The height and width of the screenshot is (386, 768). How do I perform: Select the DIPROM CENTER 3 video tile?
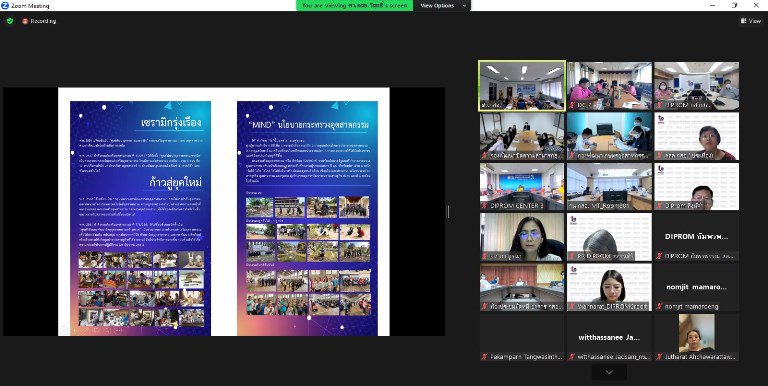coord(522,186)
